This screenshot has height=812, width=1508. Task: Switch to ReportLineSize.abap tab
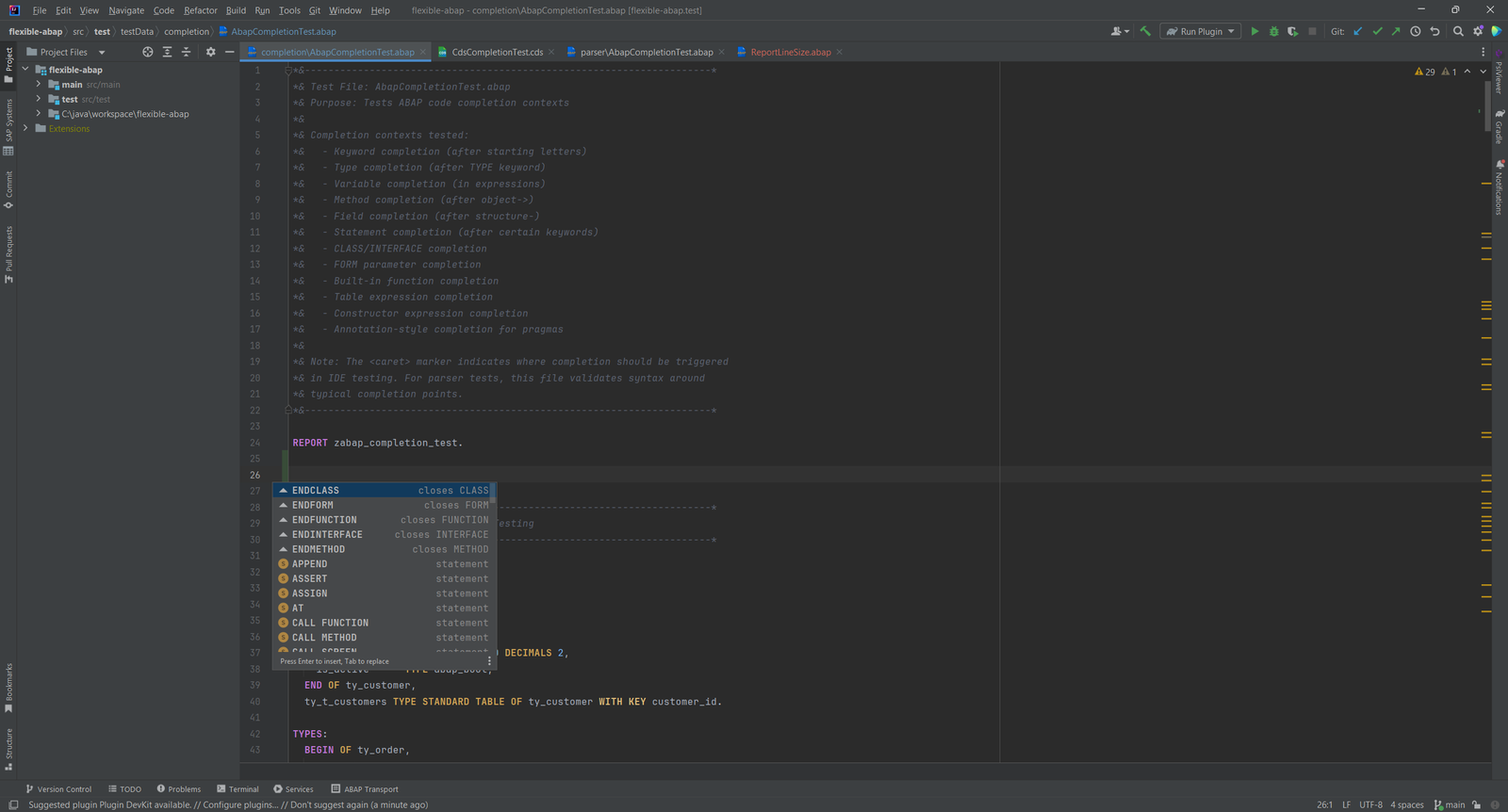[790, 52]
